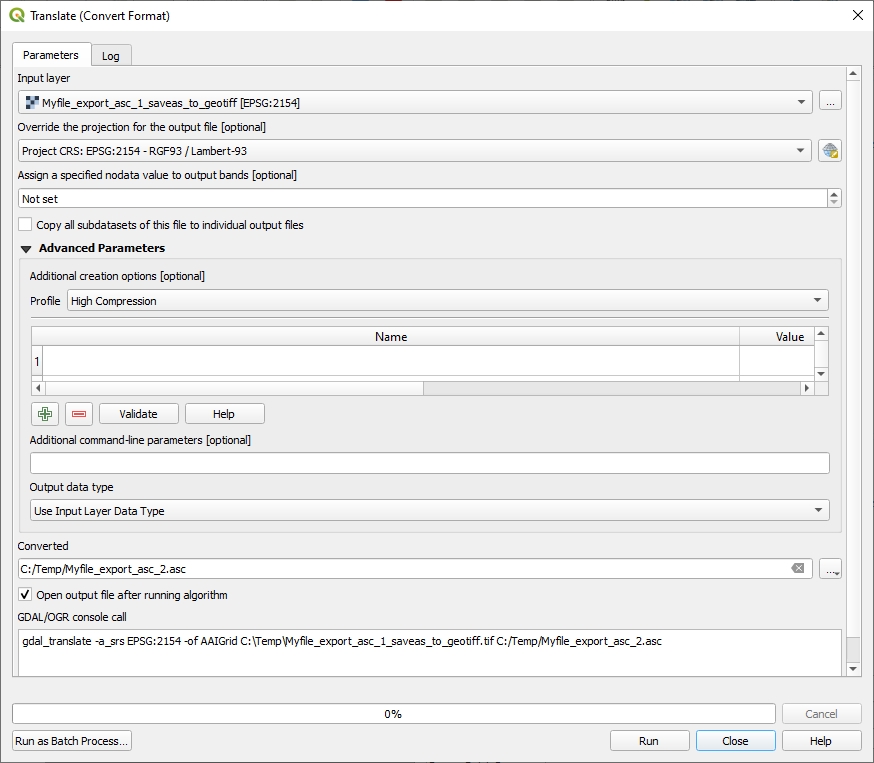This screenshot has width=874, height=763.
Task: Click the green plus add-row icon
Action: tap(45, 414)
